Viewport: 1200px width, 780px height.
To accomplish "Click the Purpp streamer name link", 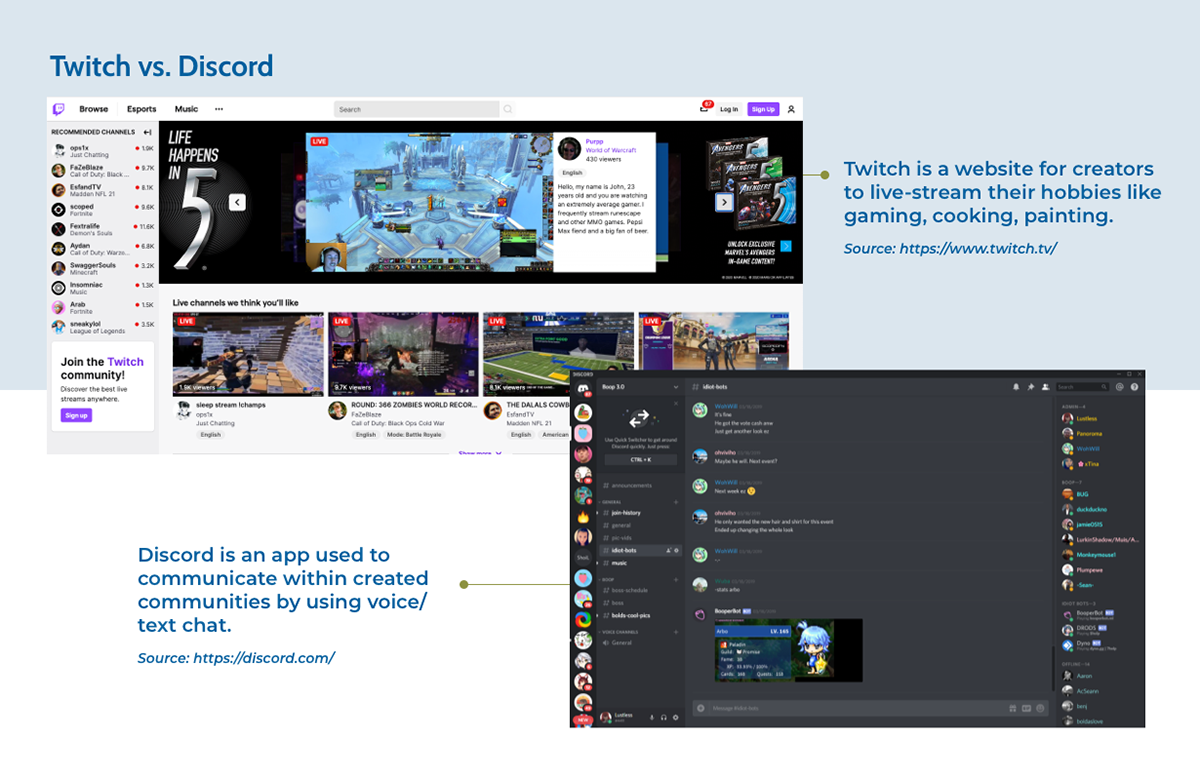I will pos(595,142).
